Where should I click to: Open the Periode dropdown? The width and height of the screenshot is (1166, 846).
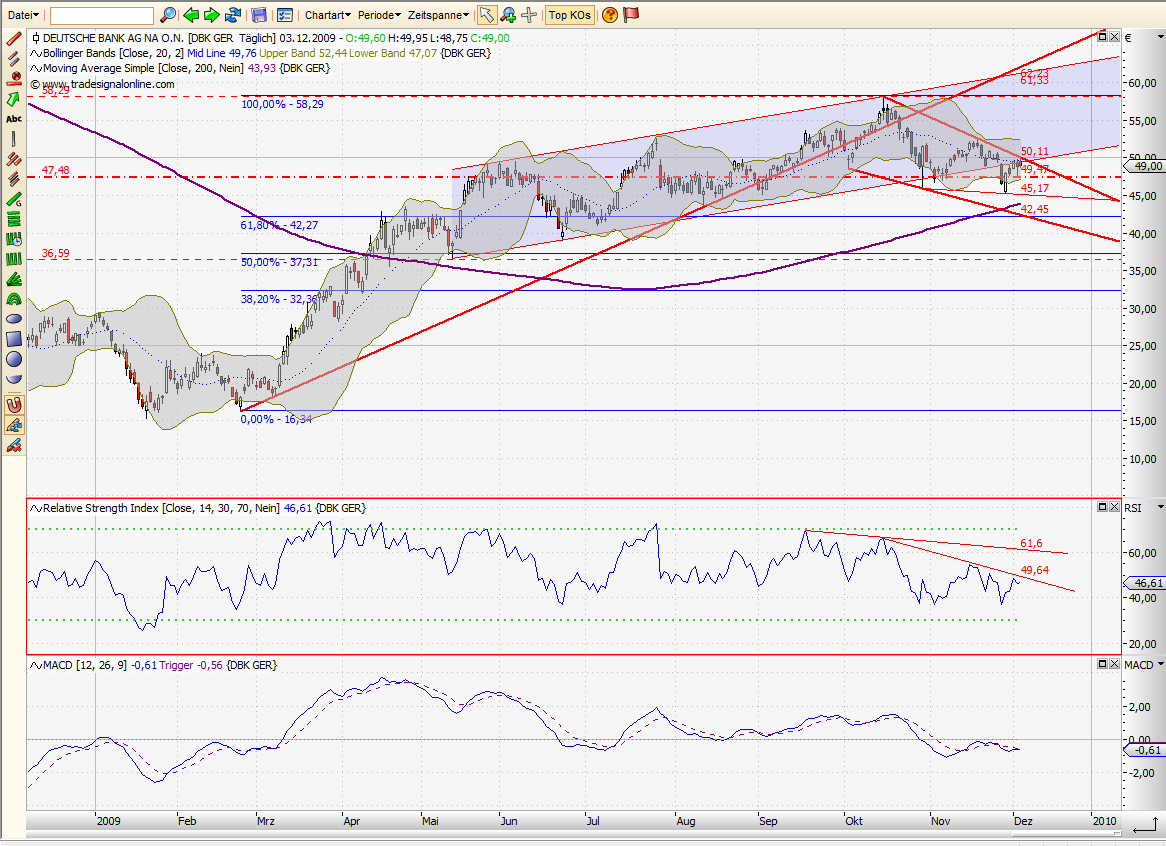pos(378,15)
